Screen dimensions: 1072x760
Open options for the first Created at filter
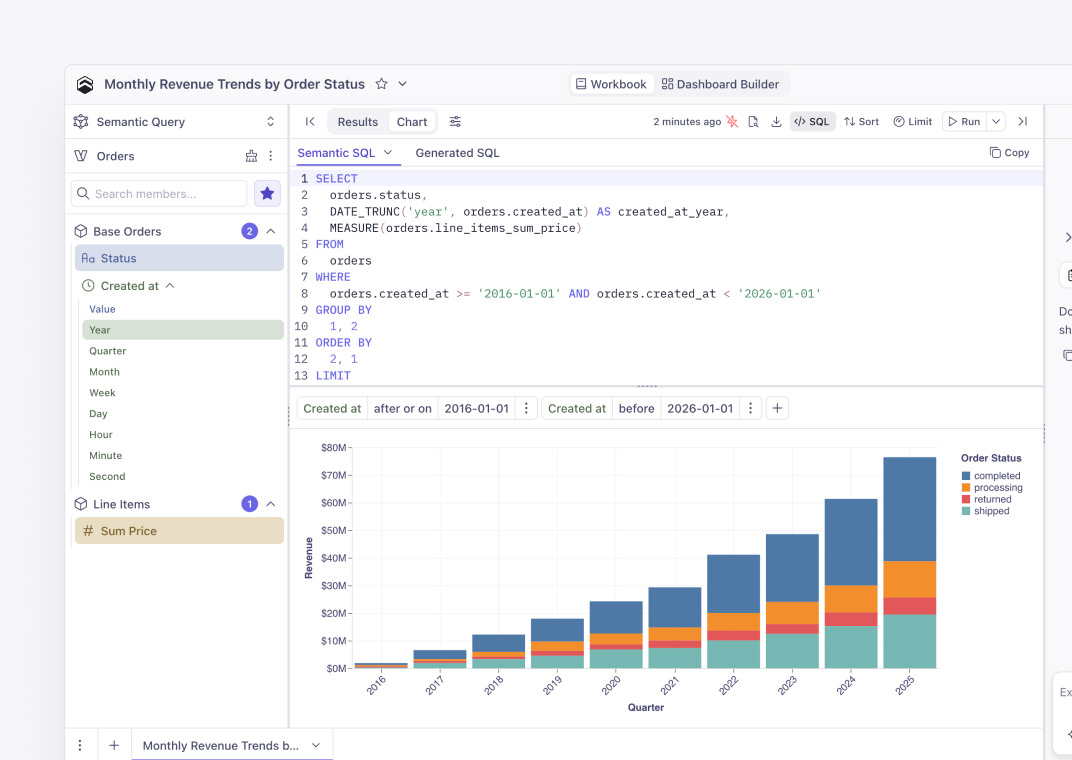(526, 409)
